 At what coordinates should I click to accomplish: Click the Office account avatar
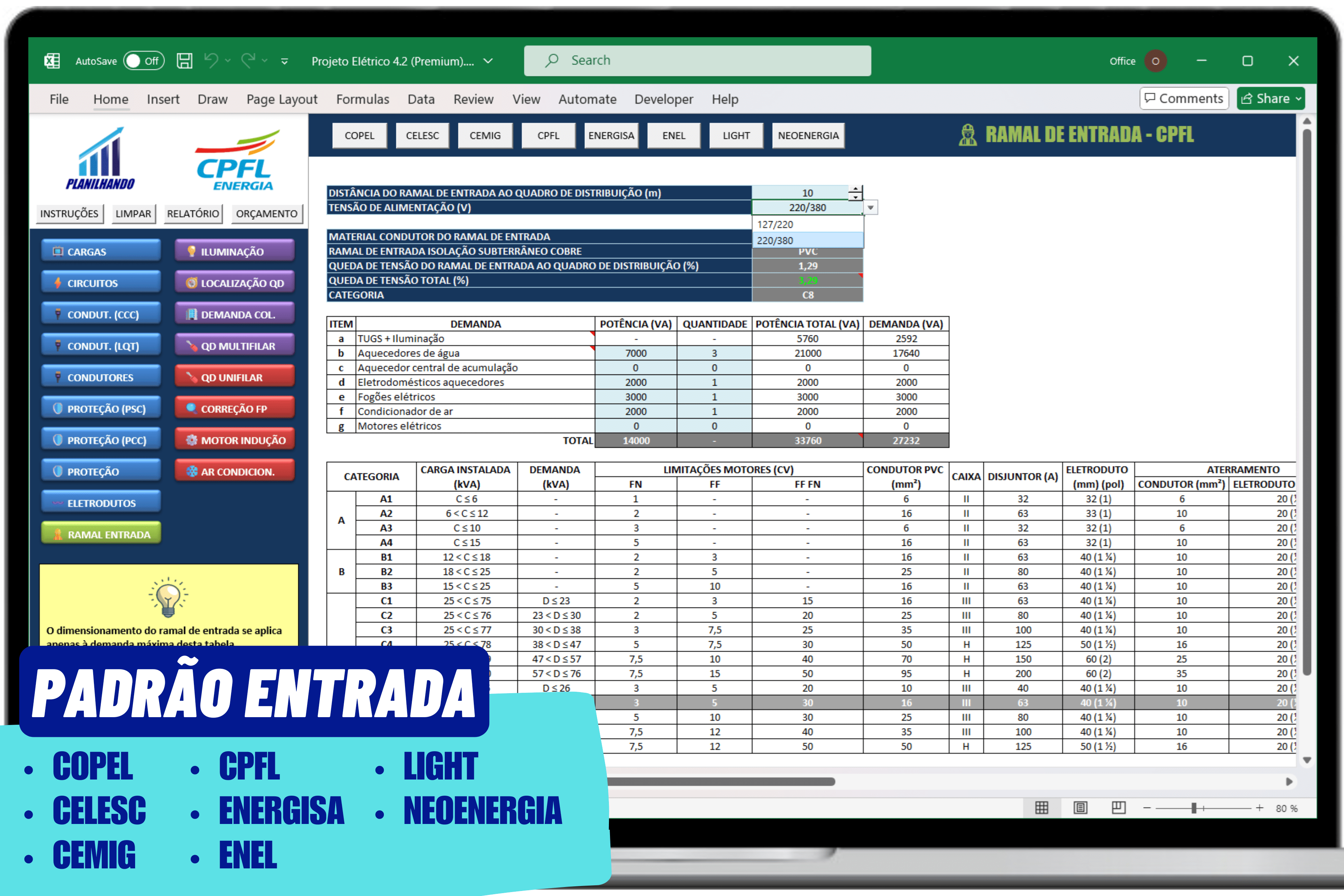tap(1155, 61)
